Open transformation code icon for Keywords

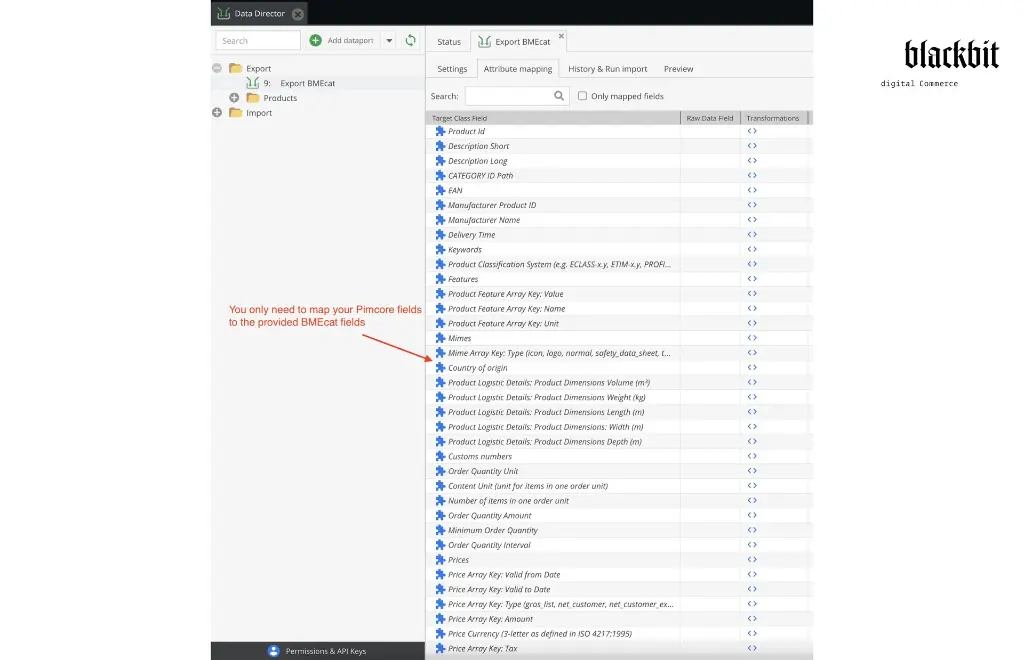click(x=752, y=249)
